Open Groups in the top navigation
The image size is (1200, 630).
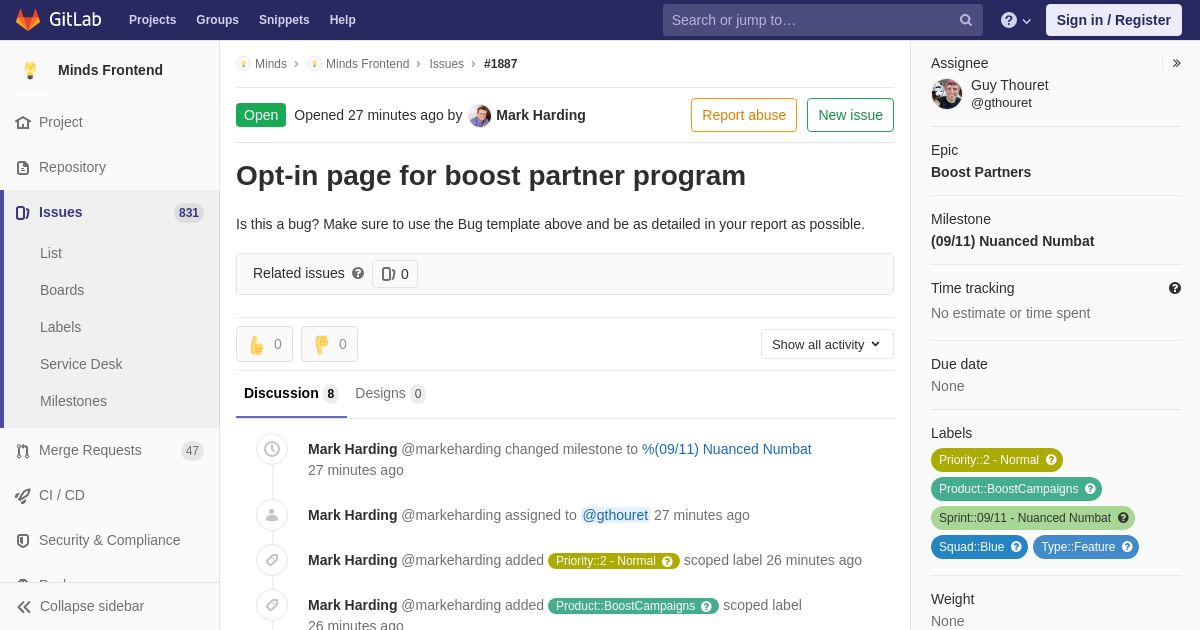(217, 20)
